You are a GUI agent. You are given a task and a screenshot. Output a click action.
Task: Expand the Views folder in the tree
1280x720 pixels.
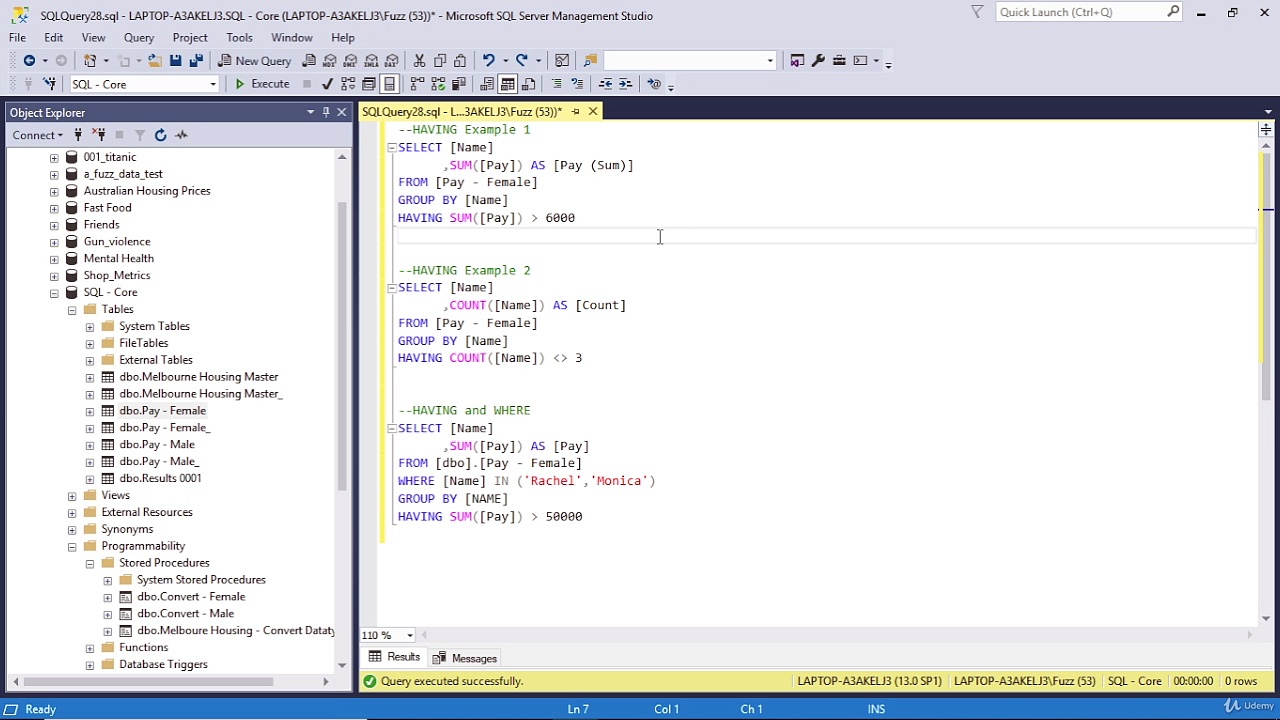[x=72, y=495]
